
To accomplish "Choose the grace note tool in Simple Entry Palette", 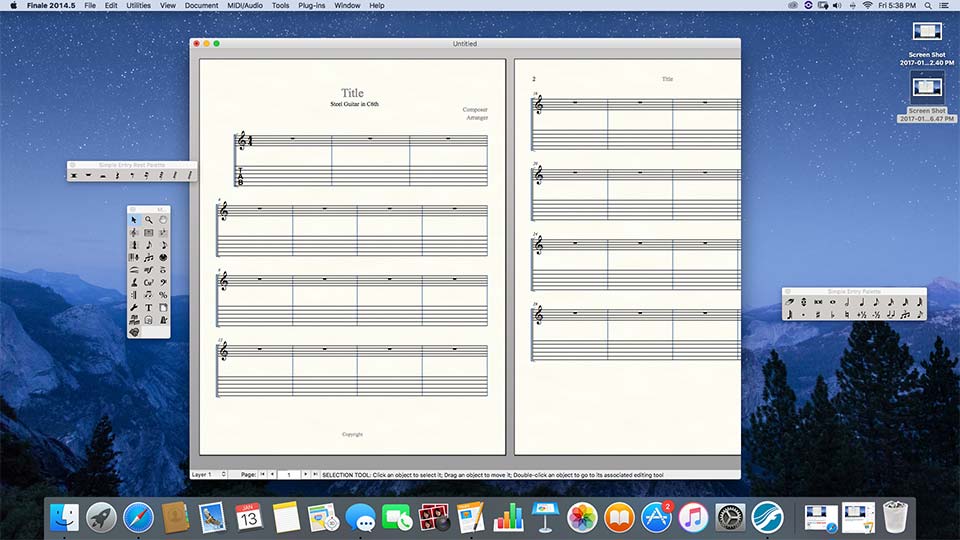I will pyautogui.click(x=920, y=315).
